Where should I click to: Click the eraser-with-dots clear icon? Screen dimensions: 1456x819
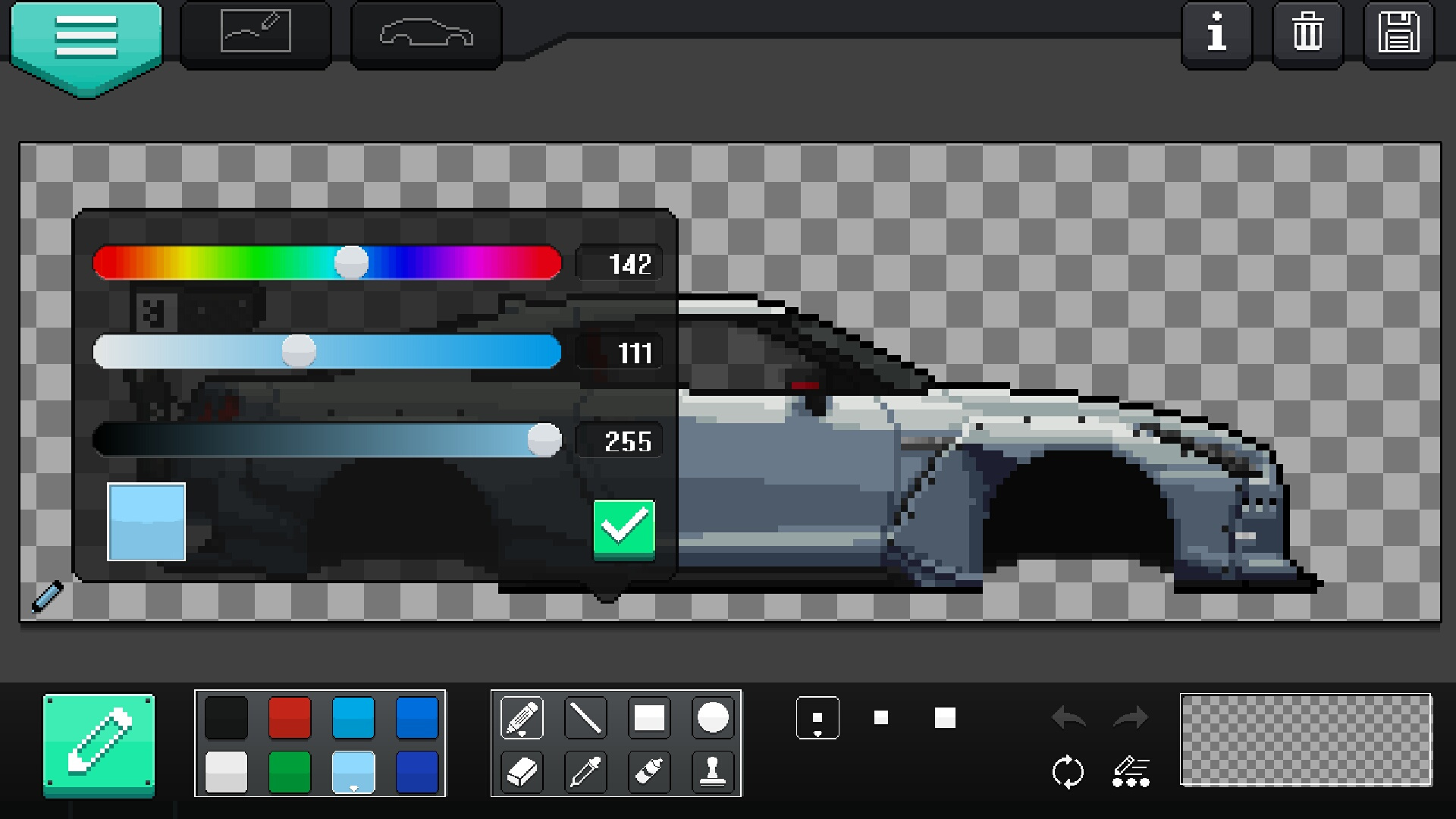[x=1131, y=772]
